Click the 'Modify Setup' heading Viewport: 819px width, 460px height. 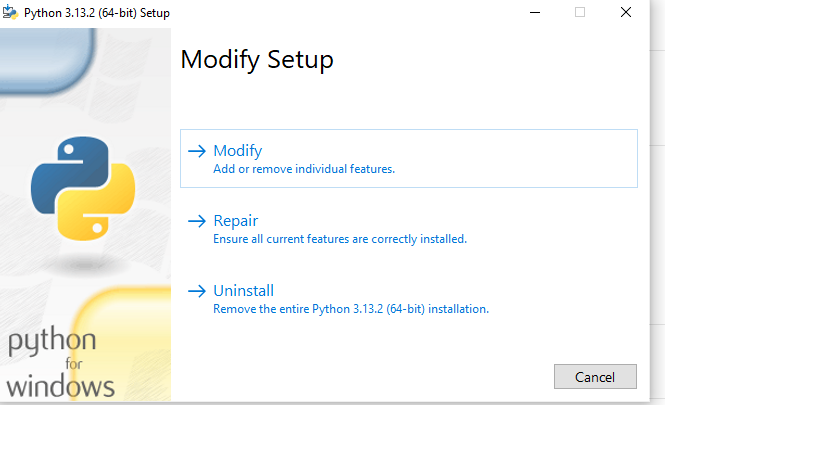(x=257, y=60)
